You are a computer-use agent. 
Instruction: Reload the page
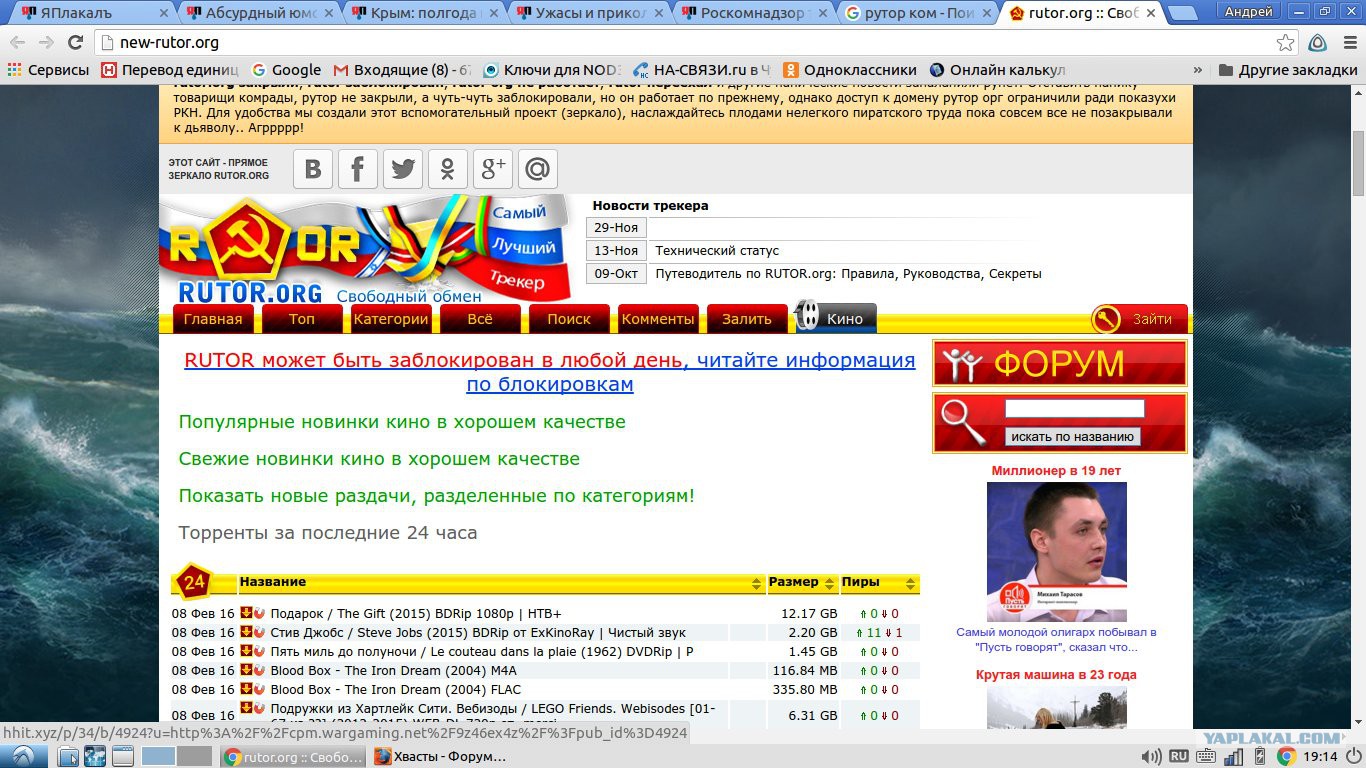pyautogui.click(x=75, y=43)
